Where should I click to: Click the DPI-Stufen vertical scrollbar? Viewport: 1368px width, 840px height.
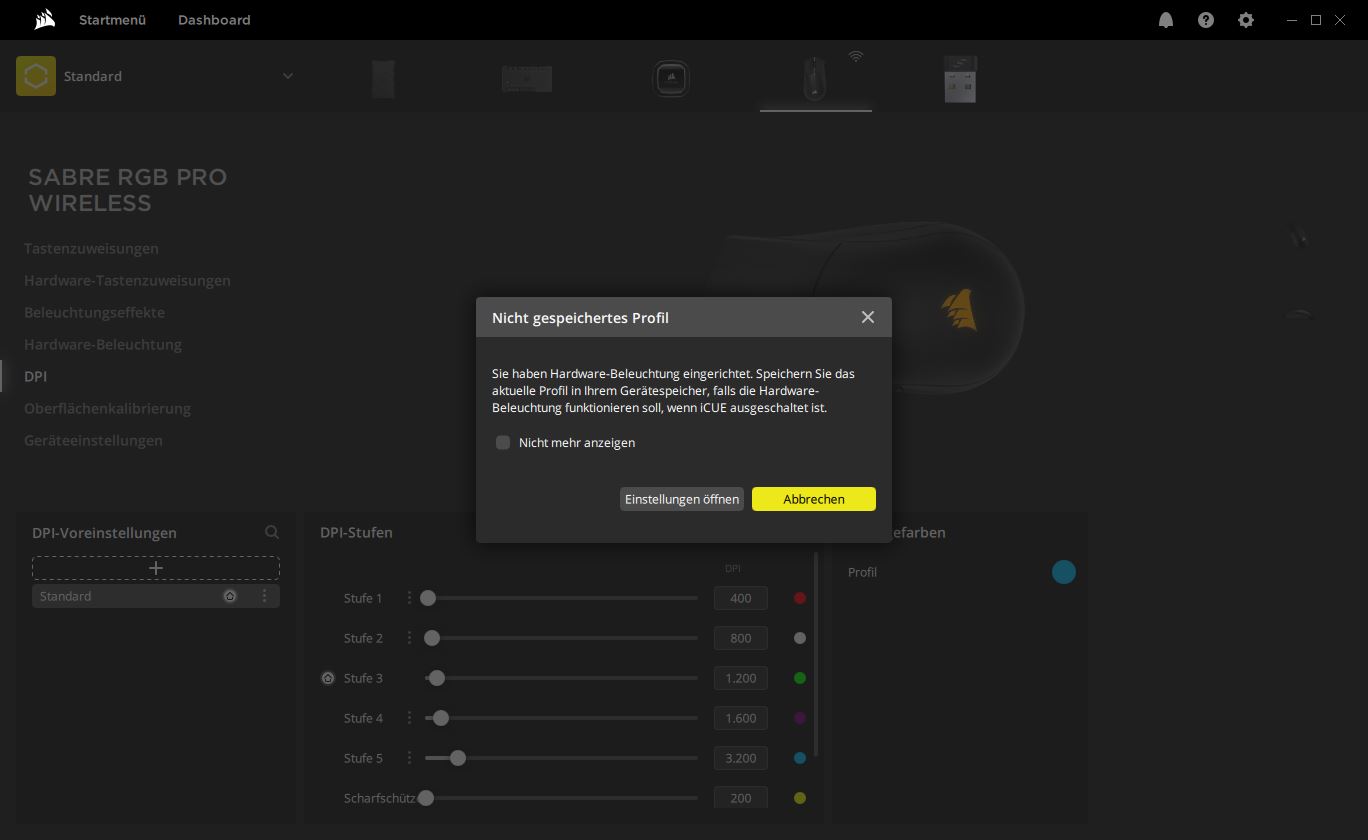[x=816, y=654]
